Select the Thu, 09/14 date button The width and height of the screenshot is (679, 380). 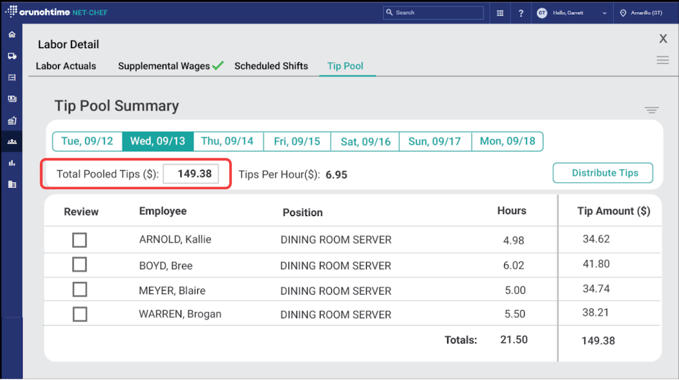tap(228, 142)
